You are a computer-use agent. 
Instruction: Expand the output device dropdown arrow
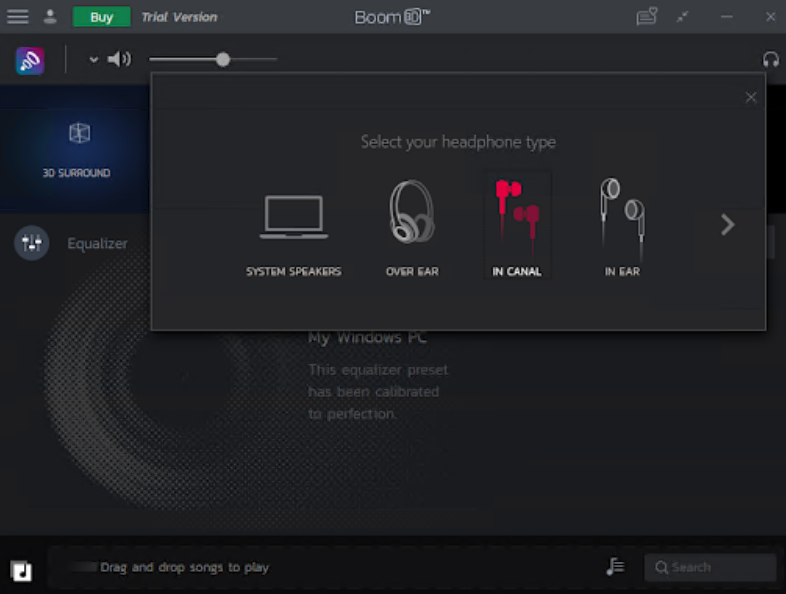pos(94,60)
